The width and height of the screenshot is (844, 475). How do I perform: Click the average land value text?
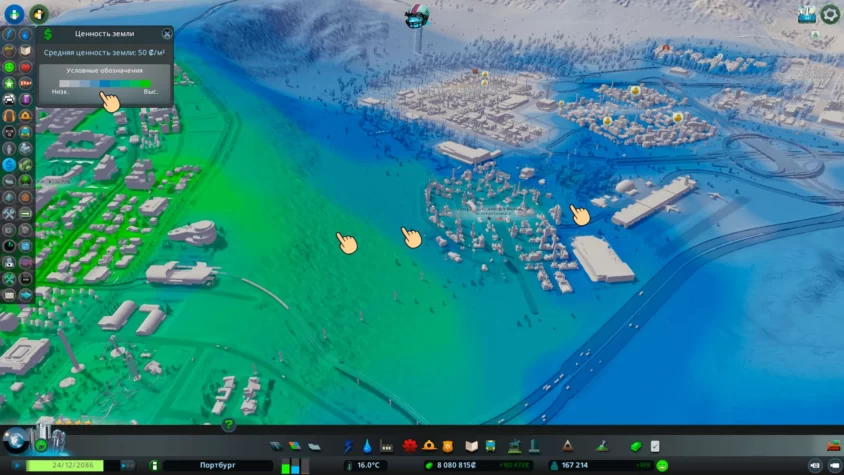point(104,53)
